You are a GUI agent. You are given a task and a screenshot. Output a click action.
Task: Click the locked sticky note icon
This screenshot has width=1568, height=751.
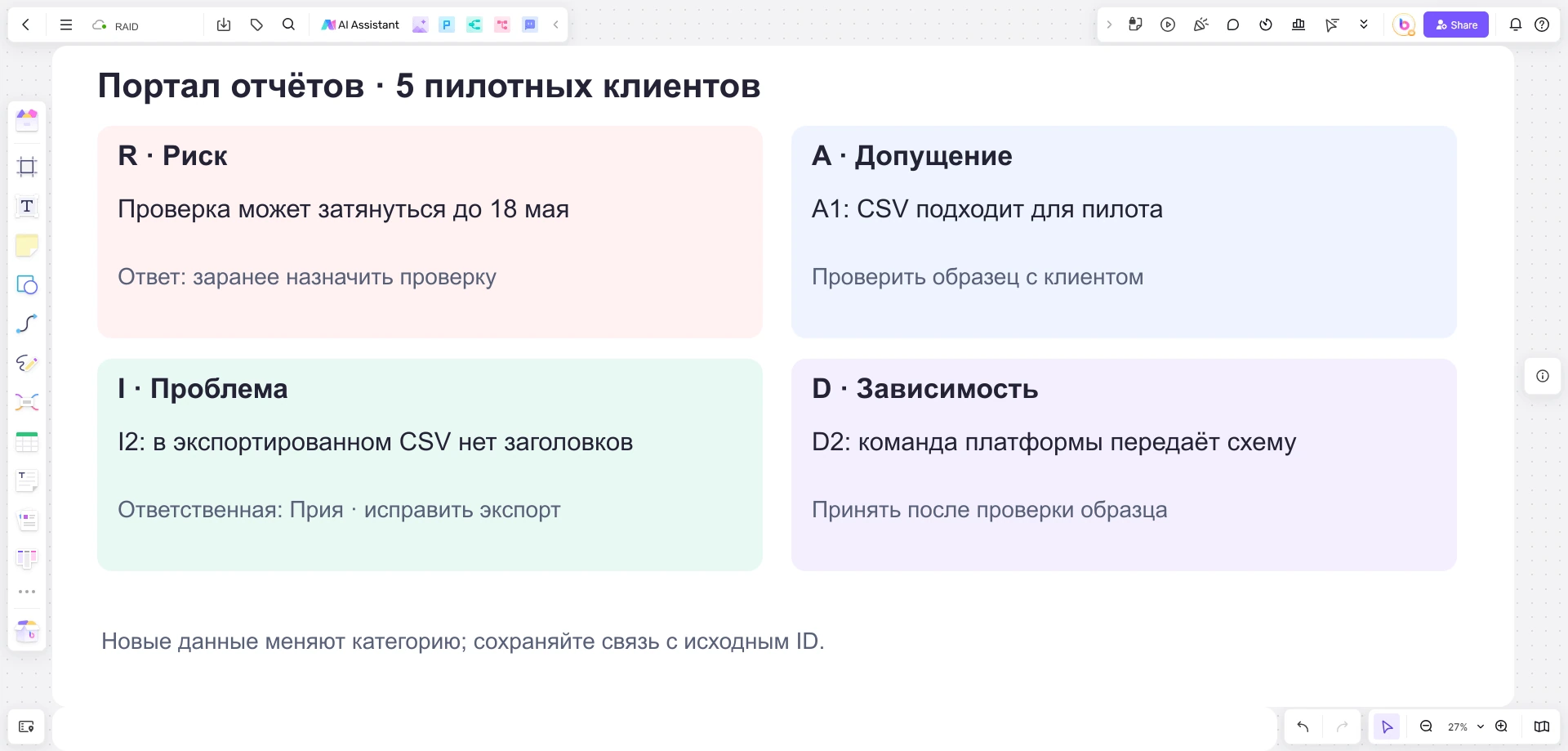coord(1135,25)
